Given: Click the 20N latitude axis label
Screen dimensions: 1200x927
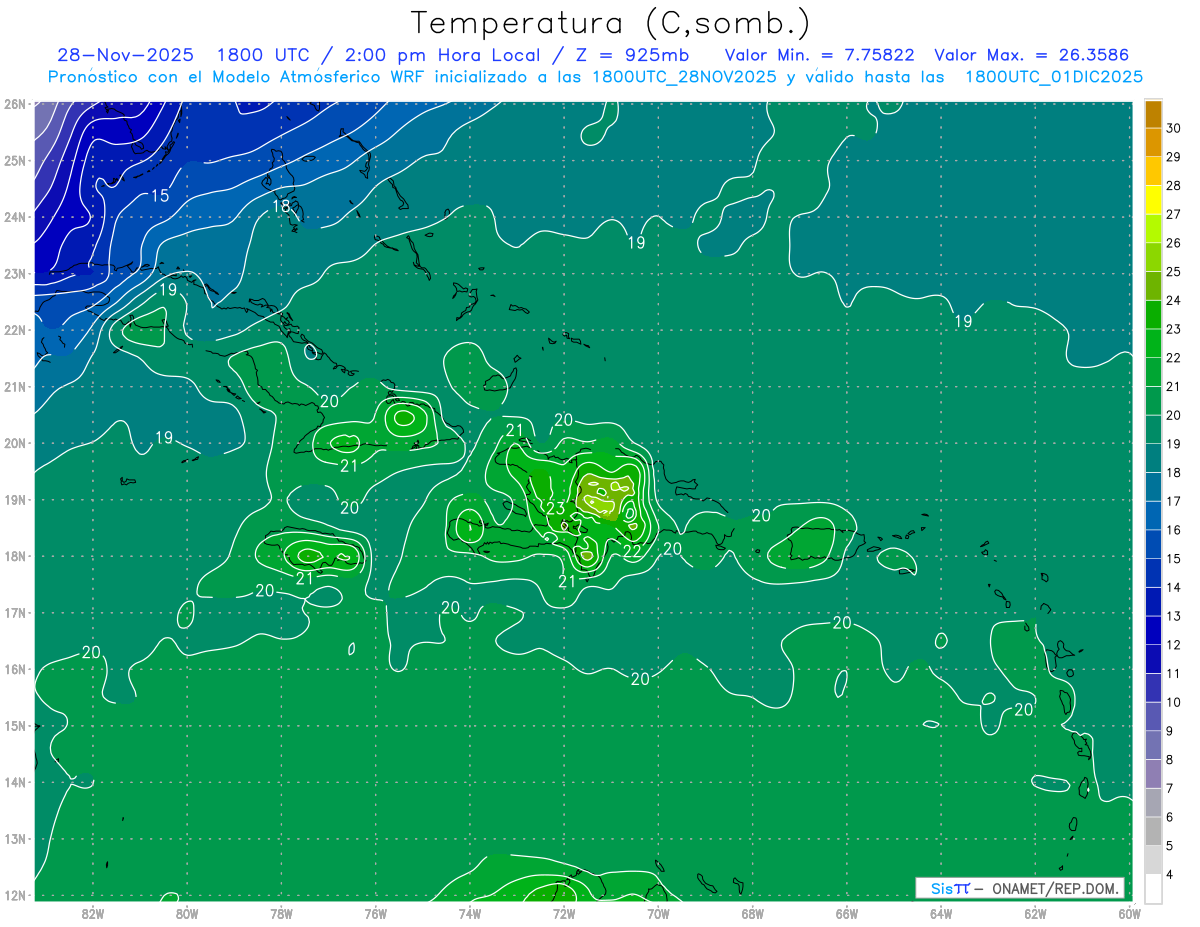Looking at the screenshot, I should pos(14,443).
